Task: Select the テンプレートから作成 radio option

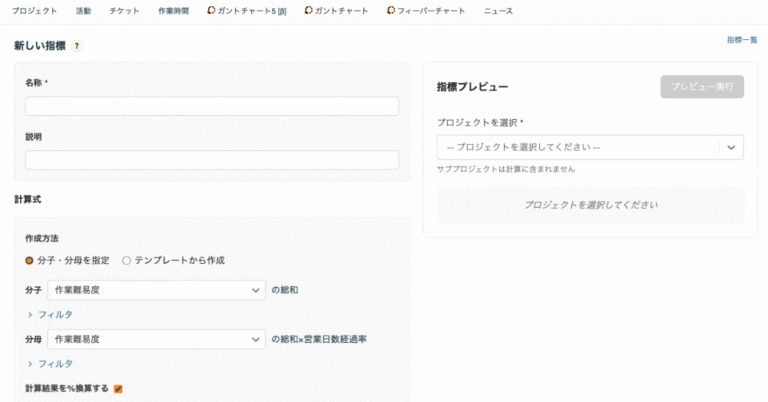Action: [x=127, y=260]
